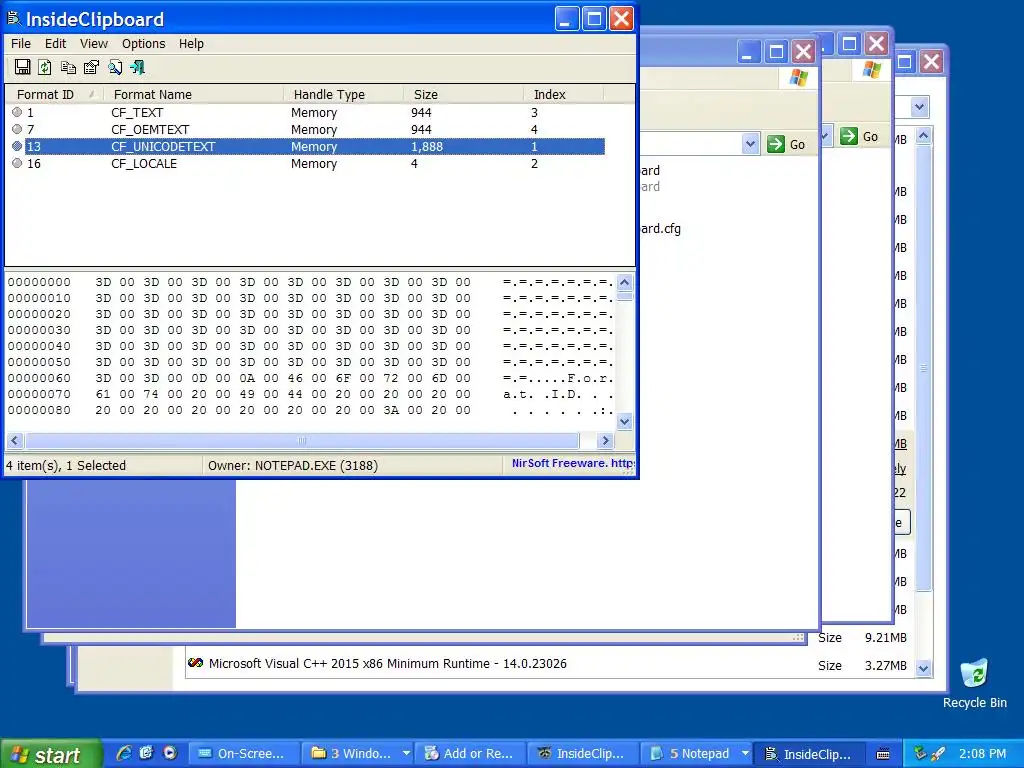Click the horizontal scrollbar thumb in hex viewer
Screen dimensions: 1024x768
[302, 440]
